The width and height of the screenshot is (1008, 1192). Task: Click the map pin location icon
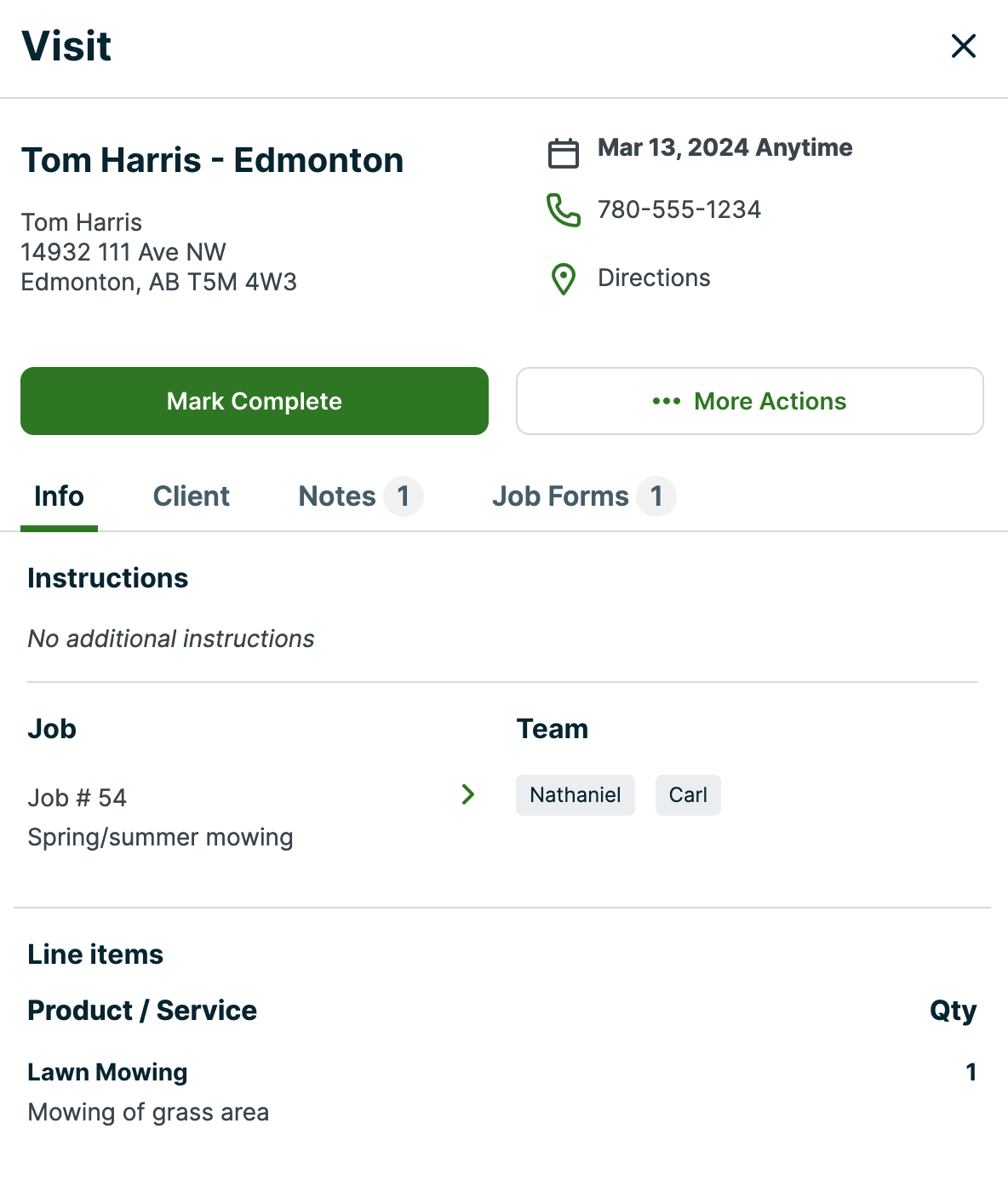(563, 279)
